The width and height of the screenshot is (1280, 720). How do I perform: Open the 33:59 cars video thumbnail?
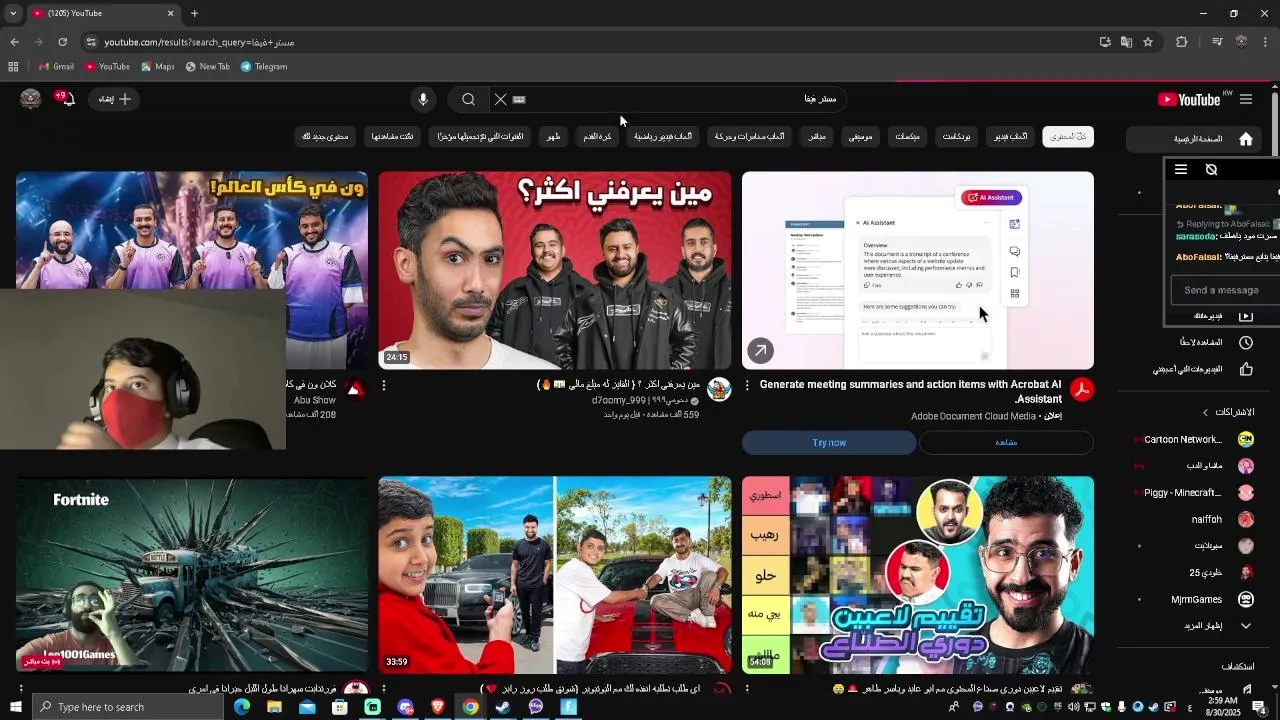tap(555, 574)
